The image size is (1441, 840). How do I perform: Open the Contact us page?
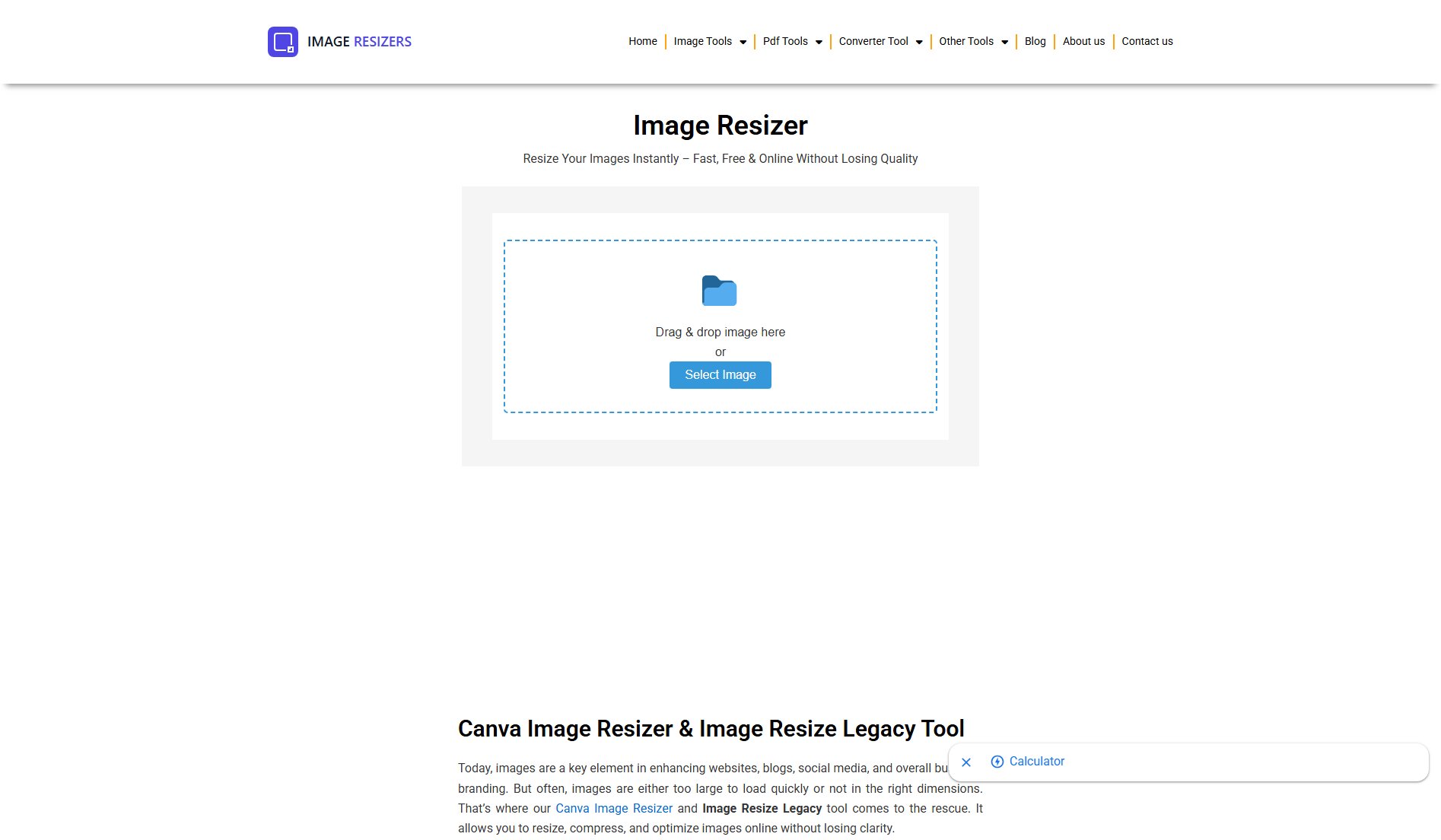tap(1147, 42)
